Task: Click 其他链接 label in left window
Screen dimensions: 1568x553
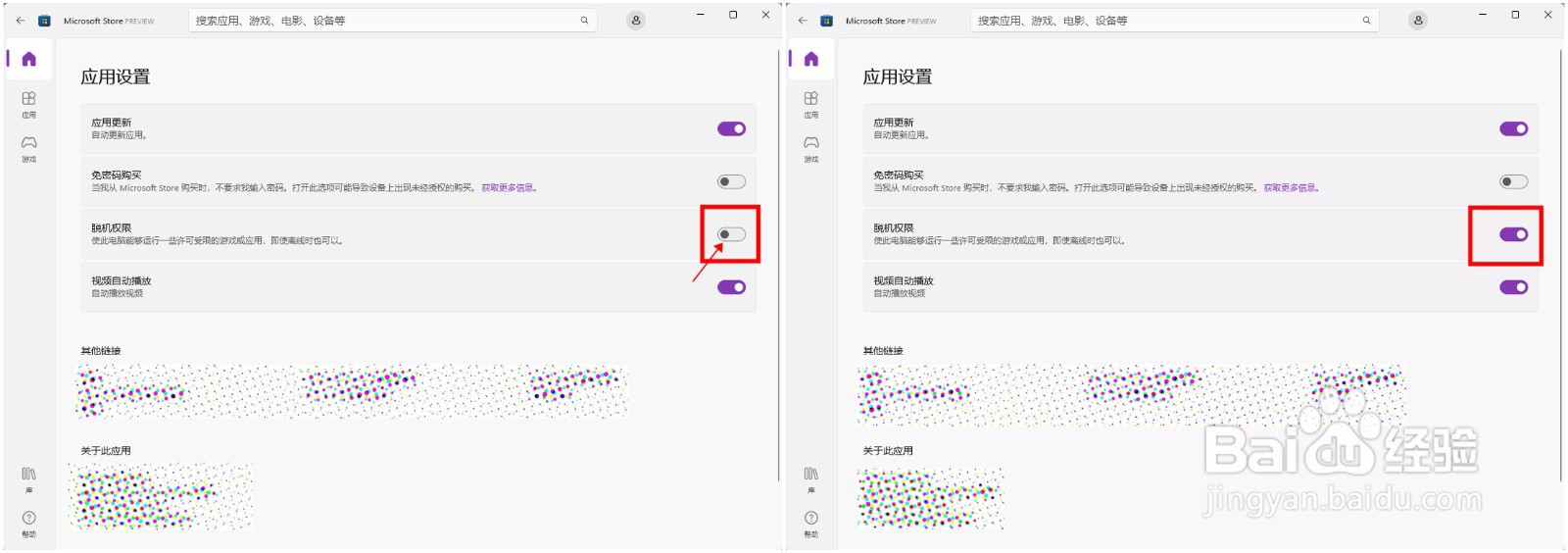Action: 101,351
